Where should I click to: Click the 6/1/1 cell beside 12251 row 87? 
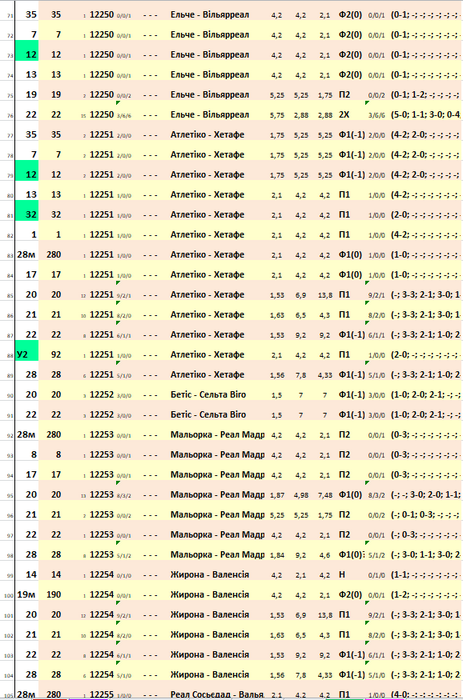point(124,336)
